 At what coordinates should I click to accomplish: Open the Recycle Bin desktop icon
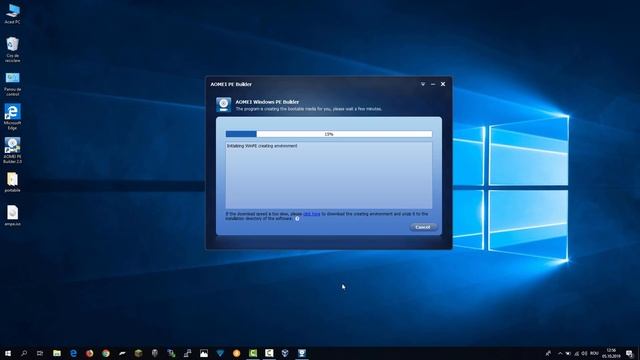pos(13,49)
